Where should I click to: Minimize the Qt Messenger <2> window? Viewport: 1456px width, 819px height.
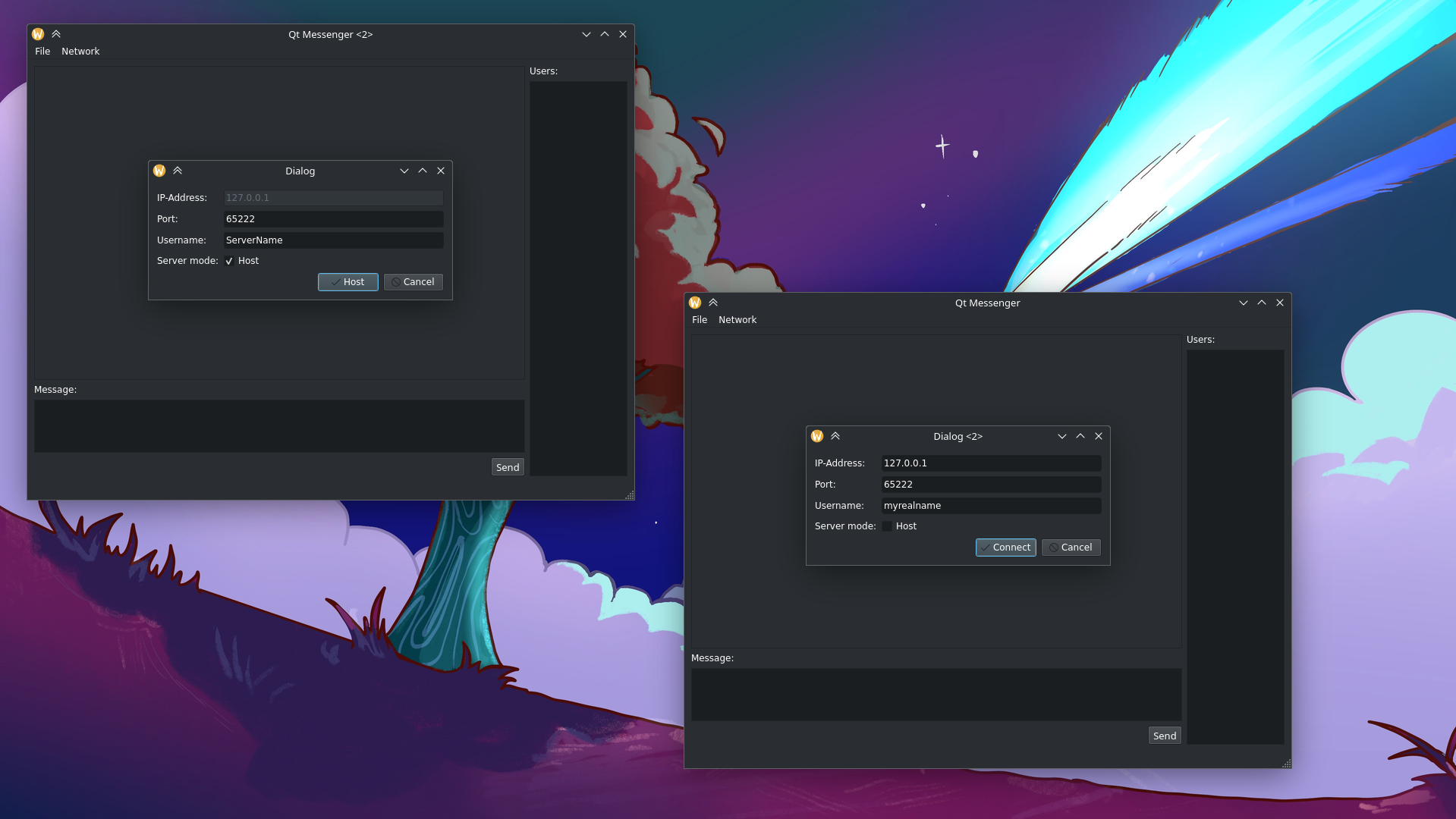[586, 34]
